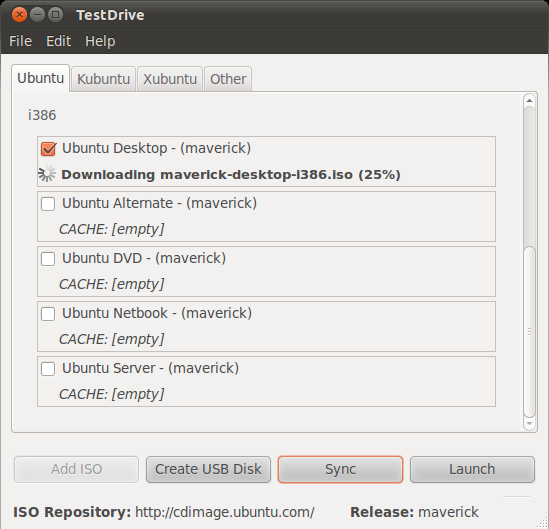
Task: Click the Ubuntu DVD - (maverick) label
Action: [144, 258]
